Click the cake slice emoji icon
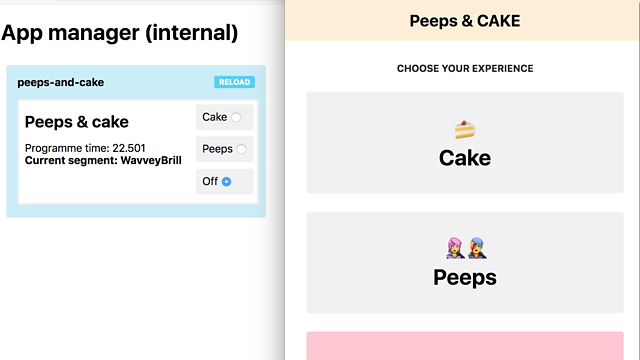640x360 pixels. click(464, 130)
